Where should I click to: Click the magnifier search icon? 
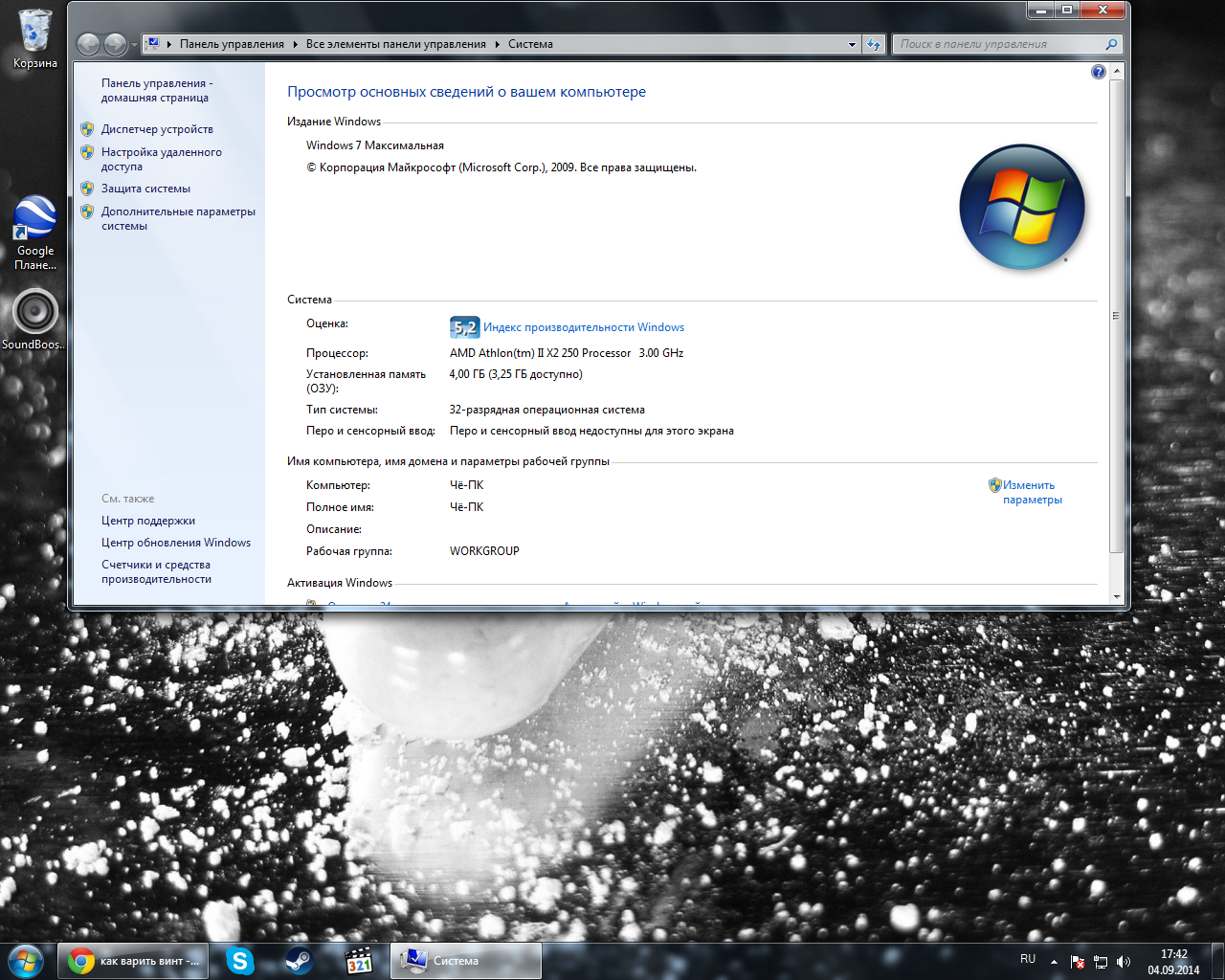point(1111,44)
